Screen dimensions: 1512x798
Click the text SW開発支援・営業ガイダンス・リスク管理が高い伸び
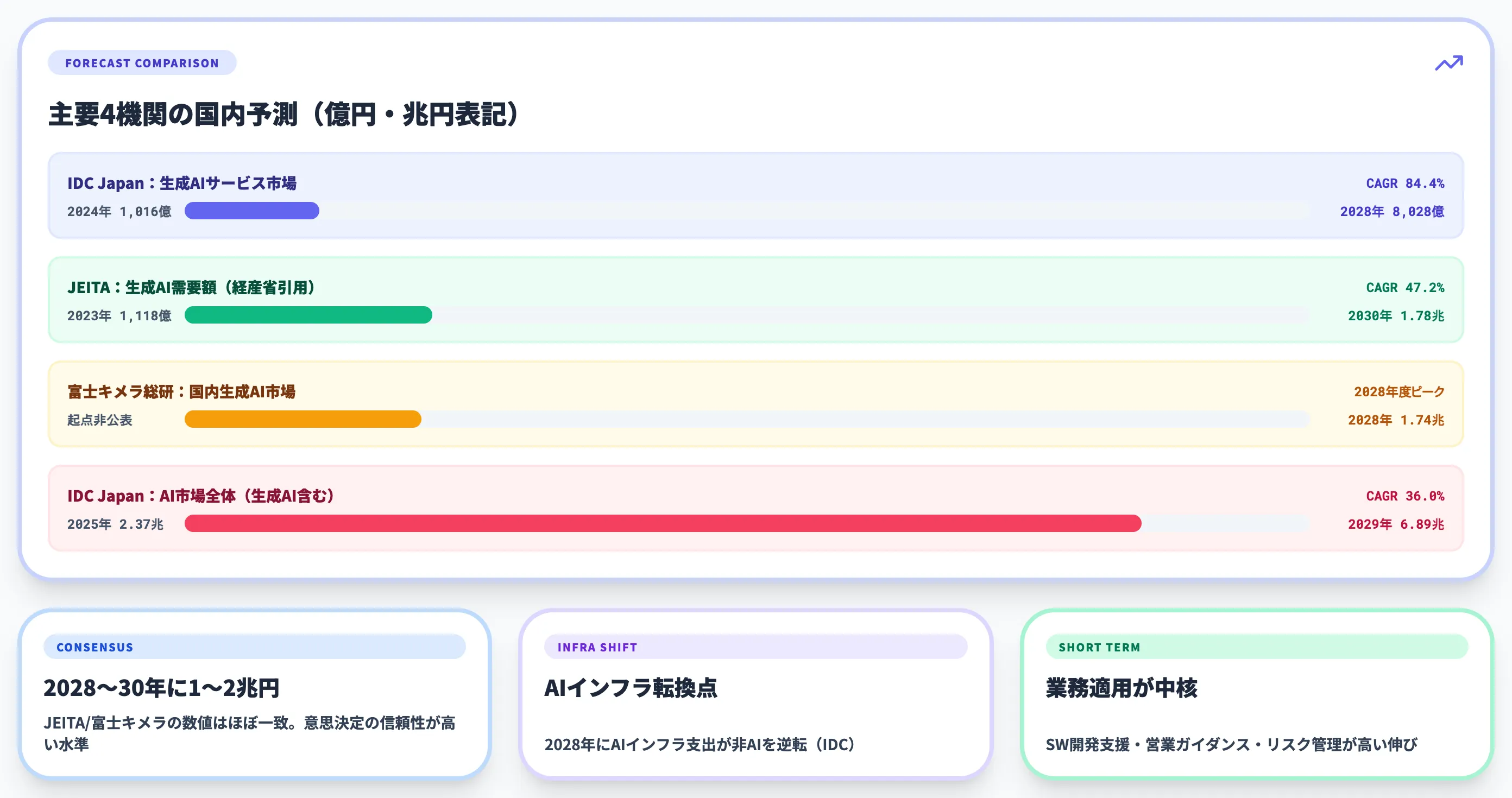[x=1231, y=745]
